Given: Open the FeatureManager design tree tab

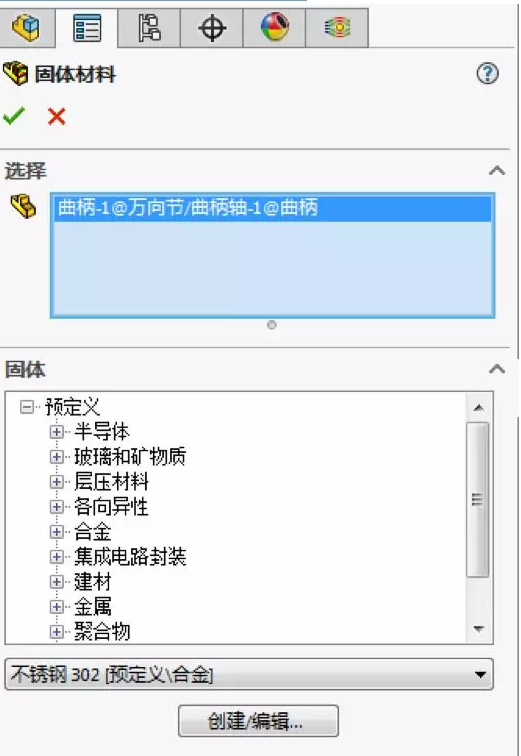Looking at the screenshot, I should (x=26, y=27).
